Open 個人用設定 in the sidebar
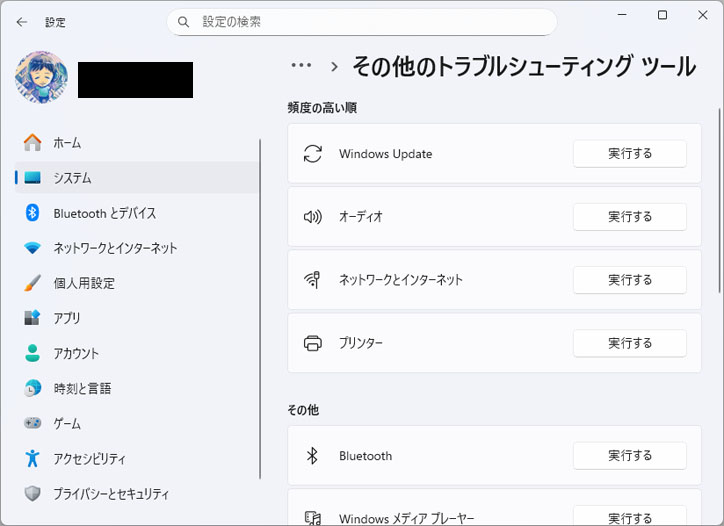 click(84, 283)
